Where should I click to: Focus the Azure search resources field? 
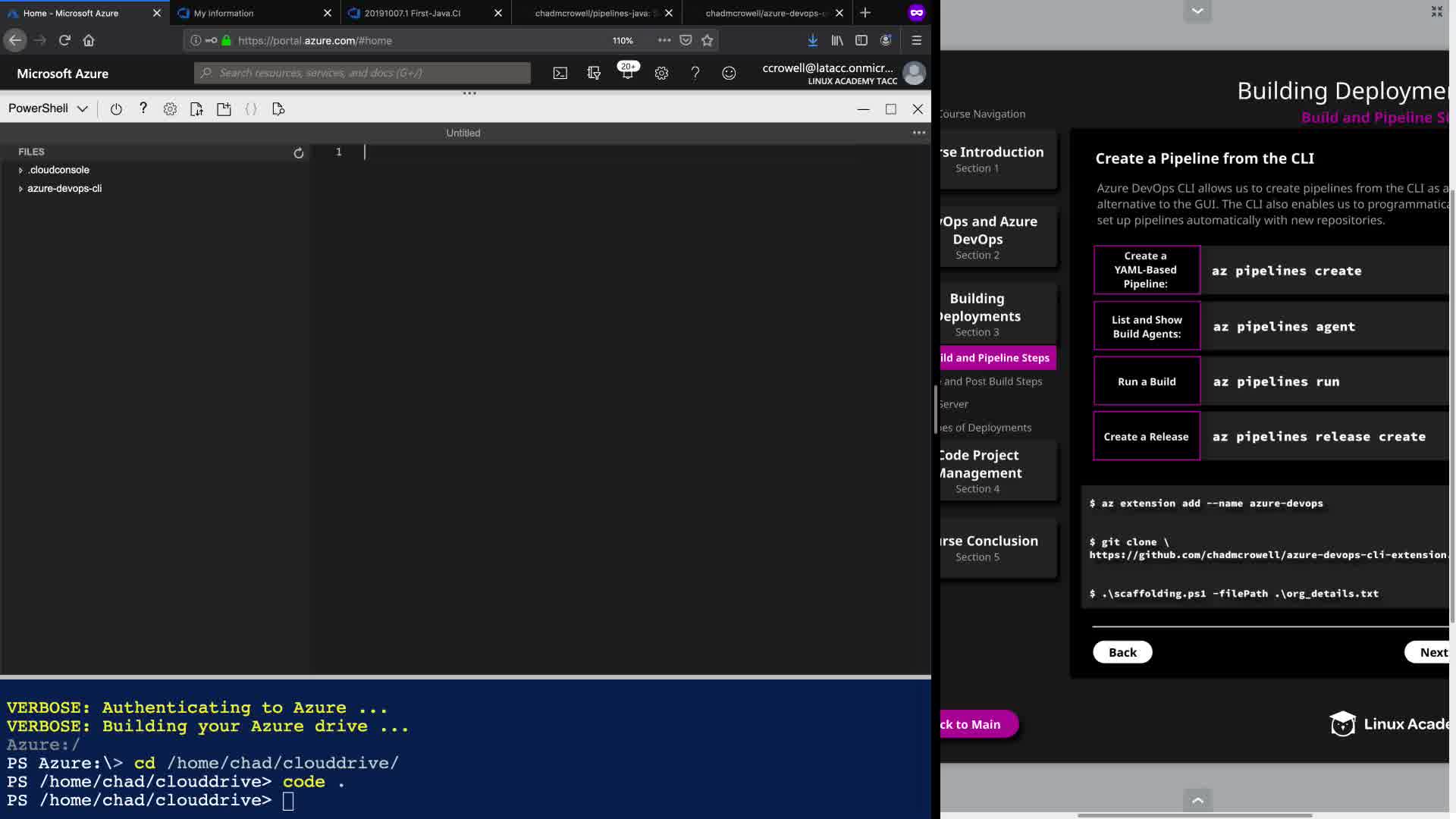[364, 73]
